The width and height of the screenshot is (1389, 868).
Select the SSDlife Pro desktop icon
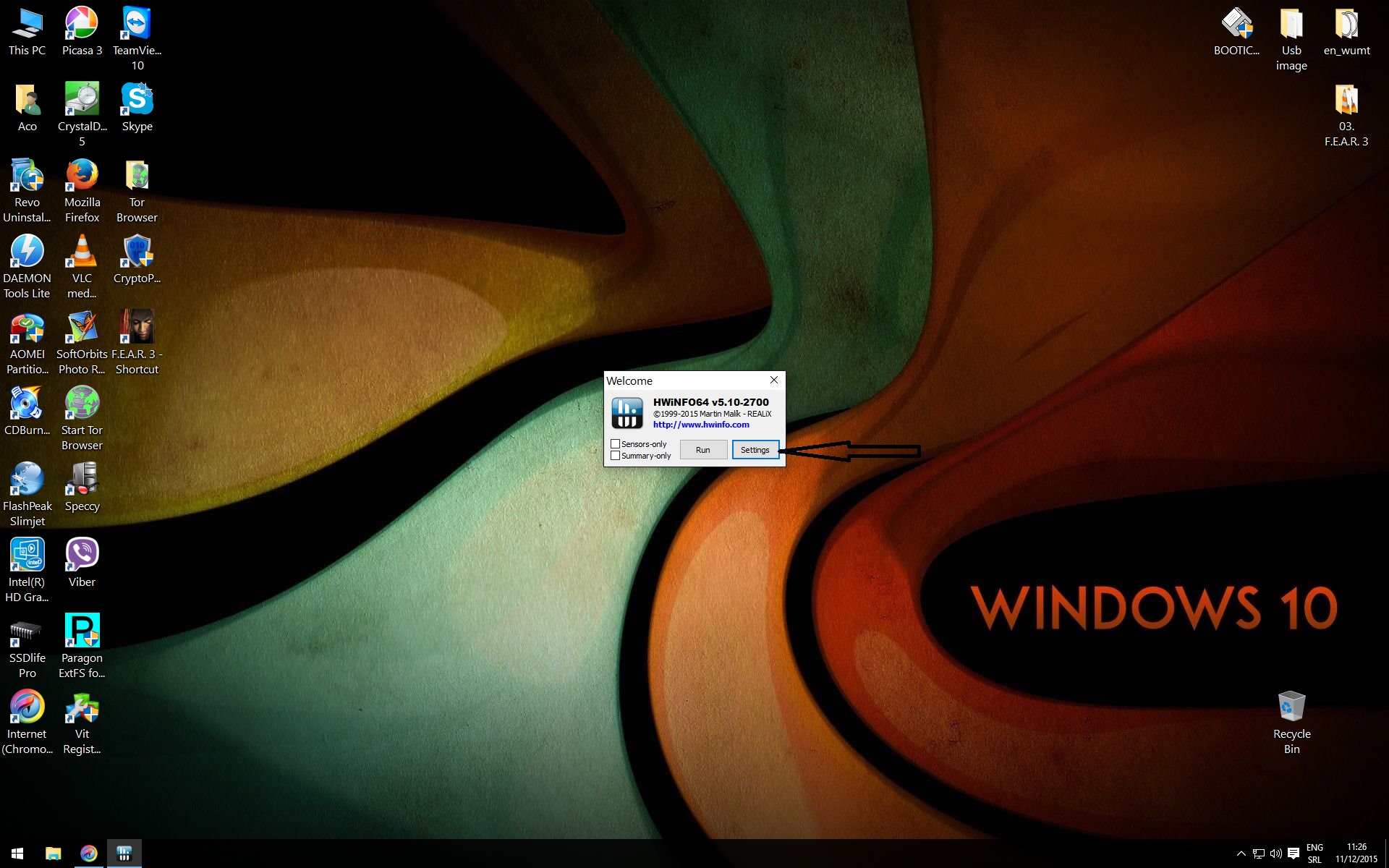click(27, 632)
